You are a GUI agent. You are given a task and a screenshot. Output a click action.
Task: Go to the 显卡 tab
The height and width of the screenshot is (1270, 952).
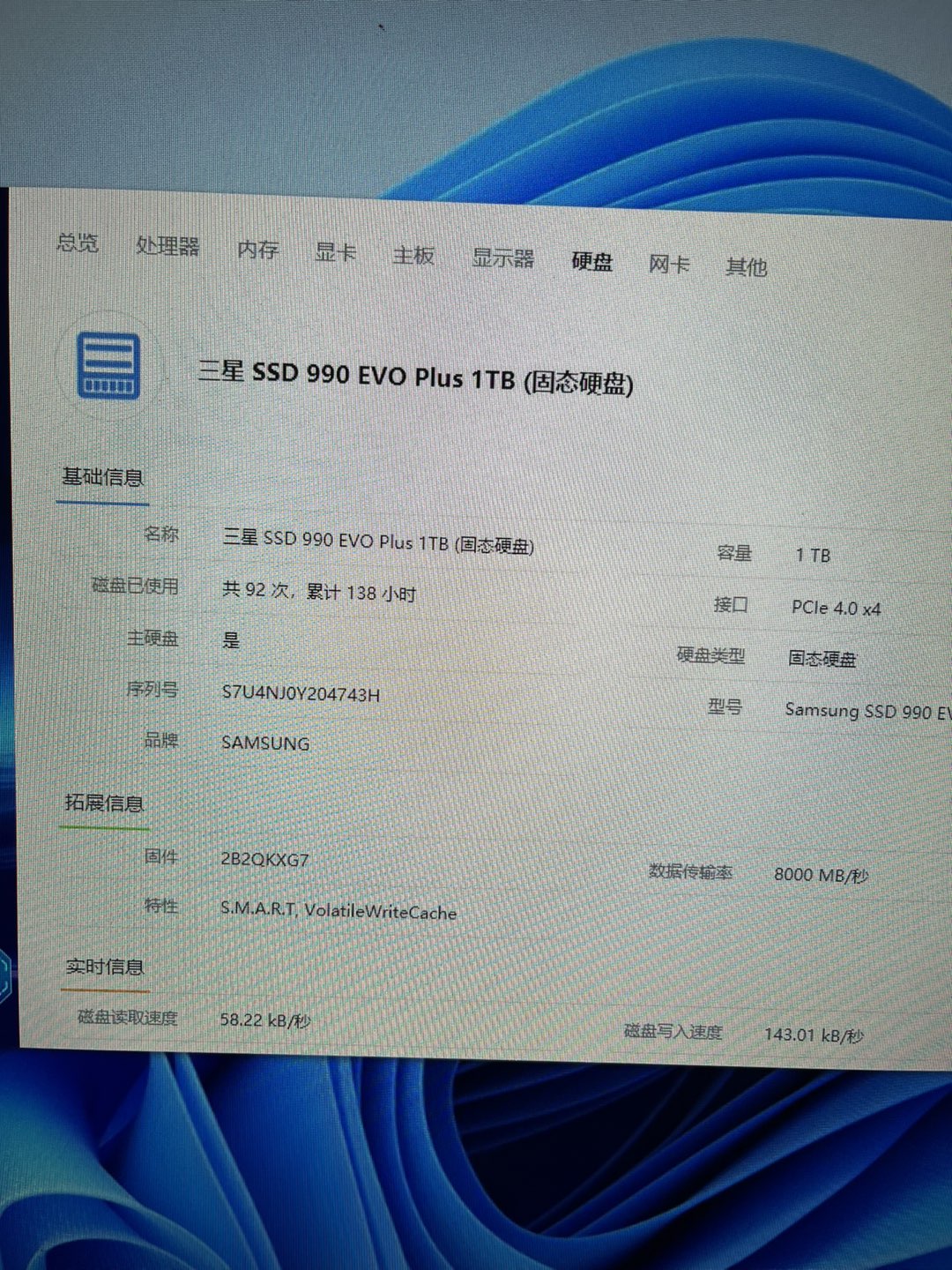coord(335,253)
